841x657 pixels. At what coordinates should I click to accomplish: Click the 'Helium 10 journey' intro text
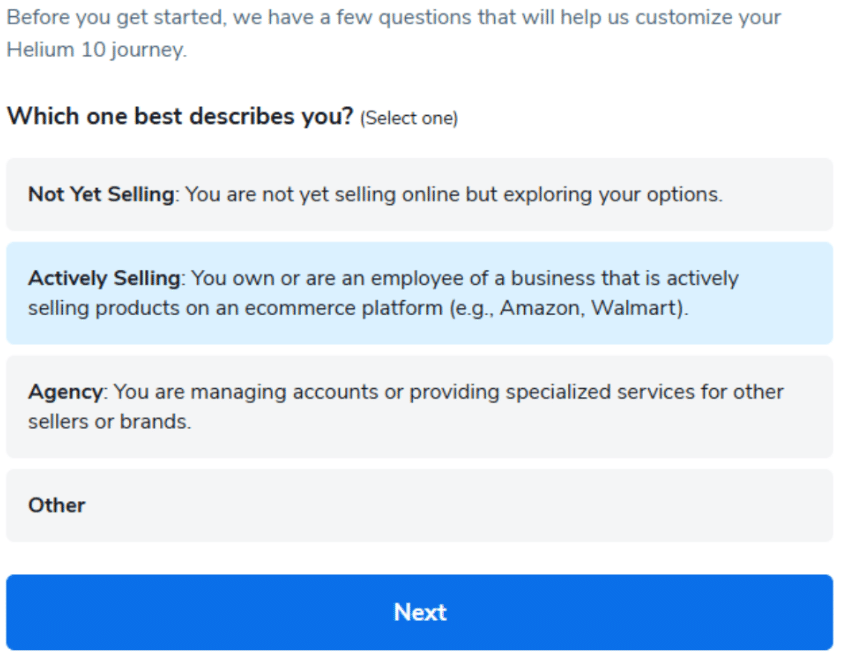[x=96, y=50]
